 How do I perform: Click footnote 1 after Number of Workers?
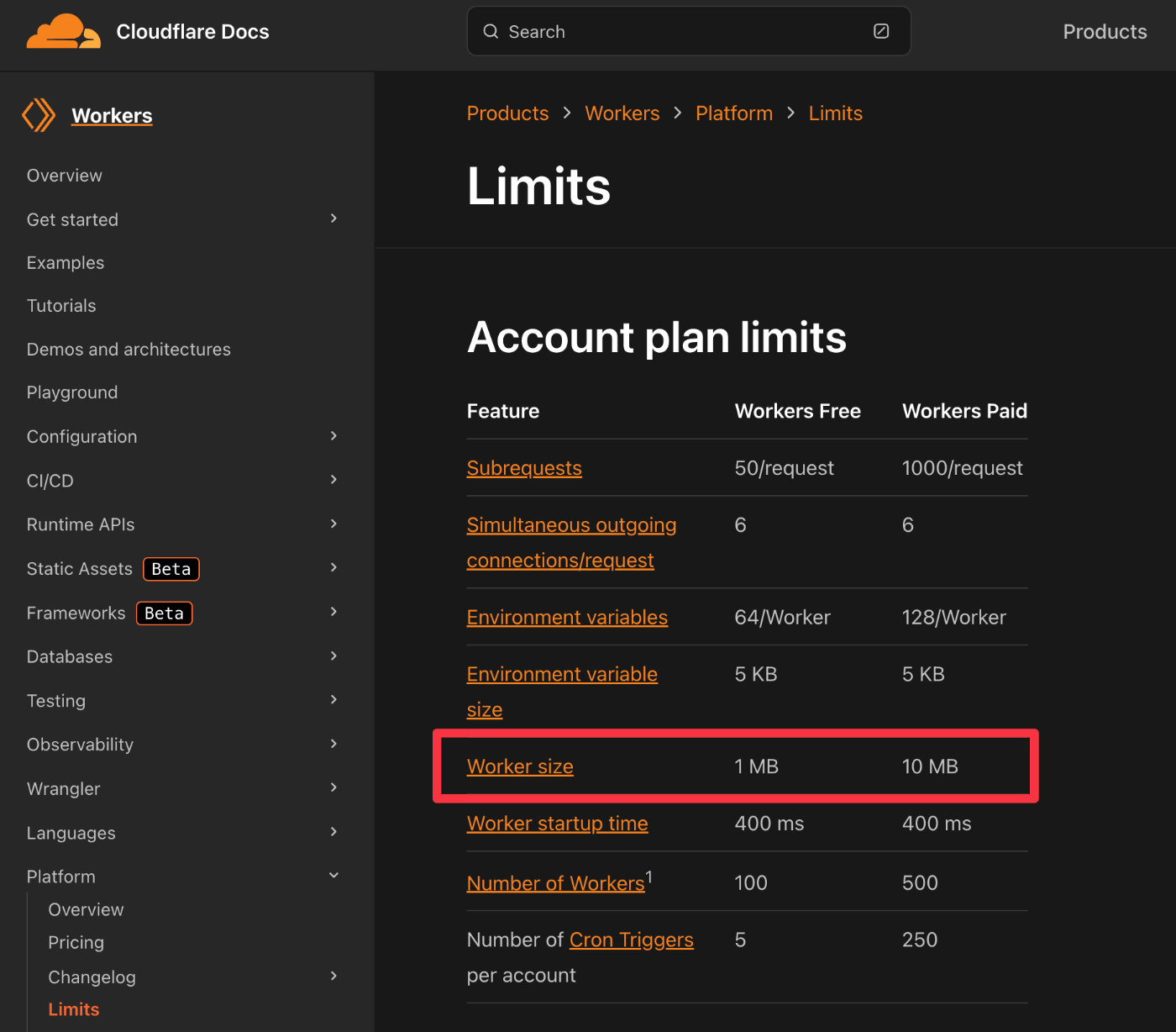click(x=648, y=877)
